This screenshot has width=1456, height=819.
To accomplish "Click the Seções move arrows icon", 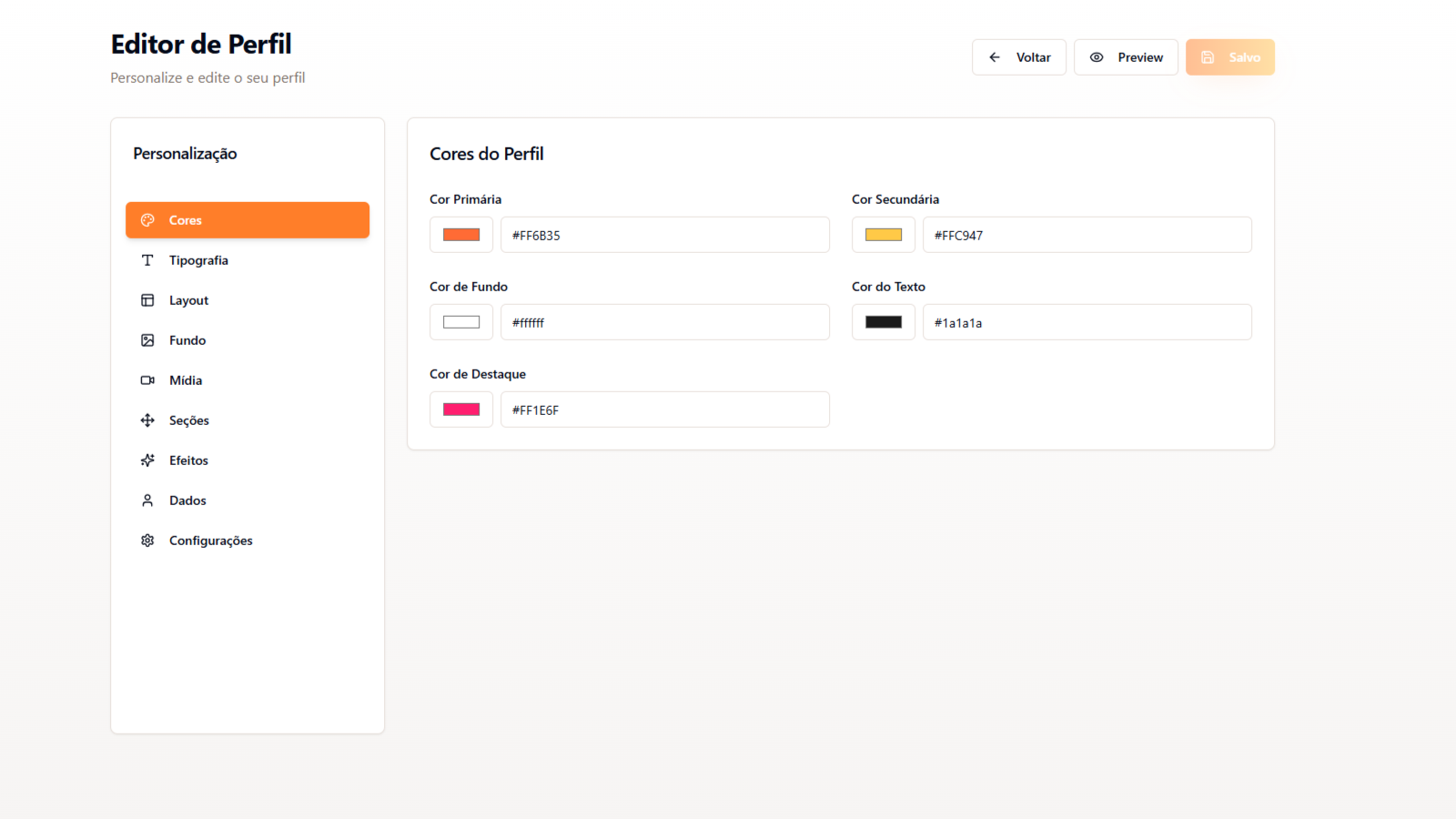I will point(147,420).
